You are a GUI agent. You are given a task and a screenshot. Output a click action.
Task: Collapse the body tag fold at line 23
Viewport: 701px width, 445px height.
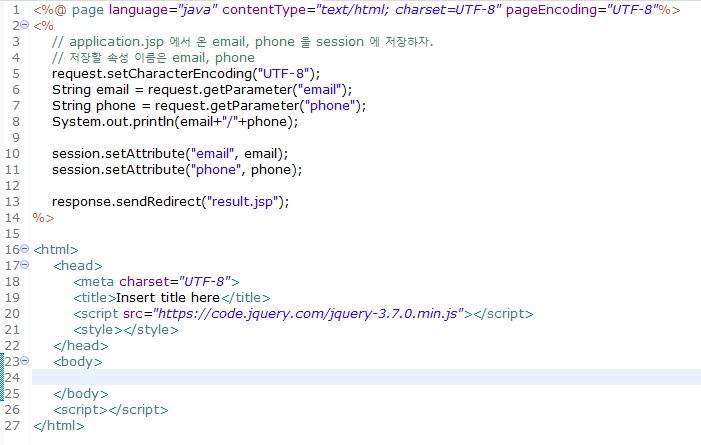point(25,361)
